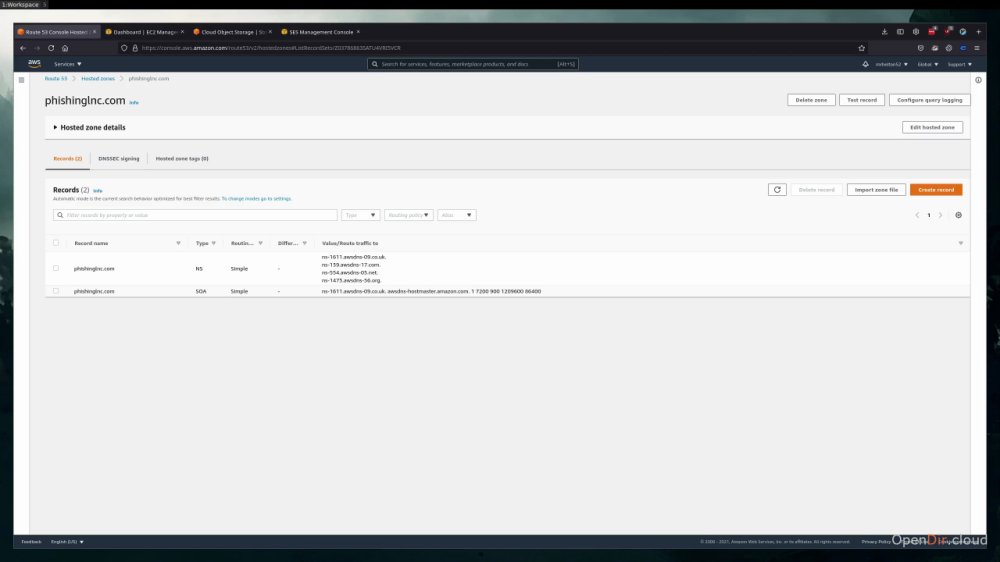Click the shield tracking protection icon
This screenshot has height=562, width=1000.
tap(124, 48)
